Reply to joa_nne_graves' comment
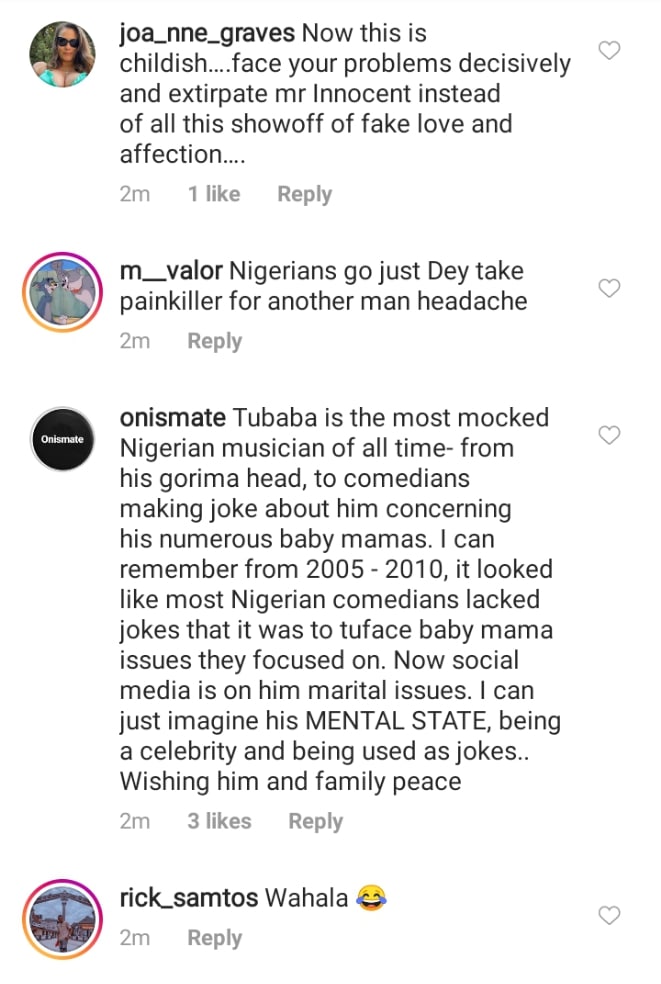661x984 pixels. [x=304, y=194]
